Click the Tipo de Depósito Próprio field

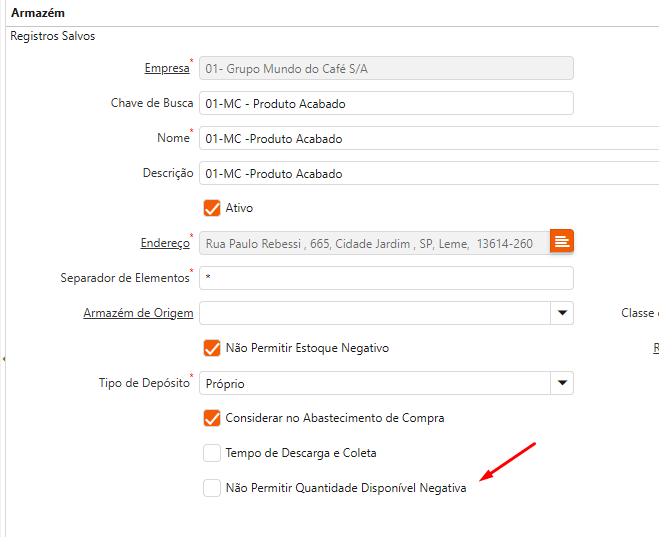point(374,383)
